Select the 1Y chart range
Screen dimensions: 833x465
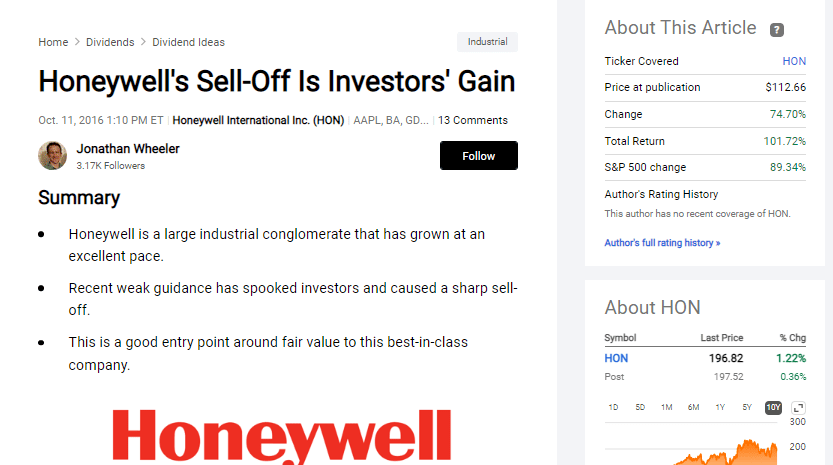pyautogui.click(x=720, y=408)
